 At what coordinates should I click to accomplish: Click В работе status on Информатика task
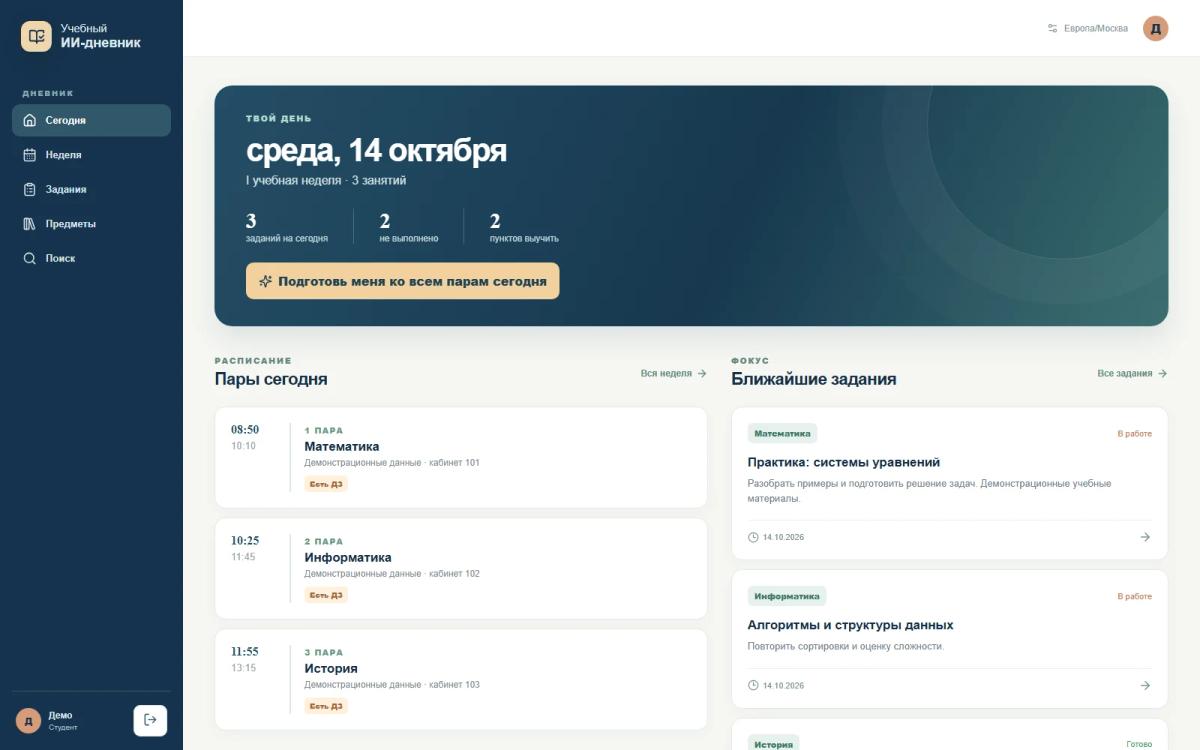point(1134,596)
